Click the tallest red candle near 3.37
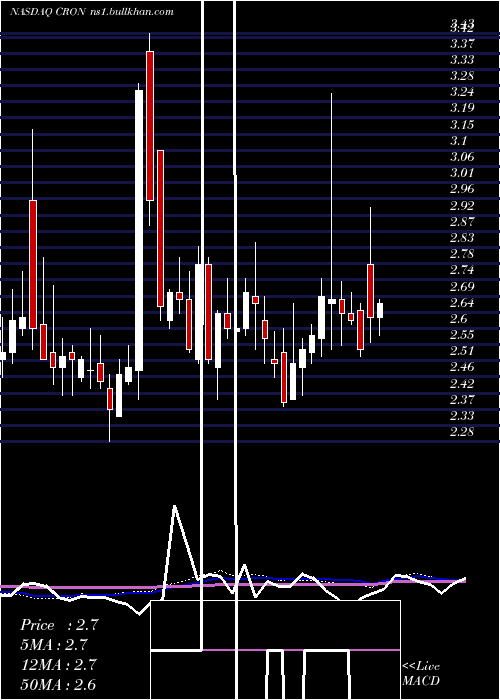 [x=150, y=126]
